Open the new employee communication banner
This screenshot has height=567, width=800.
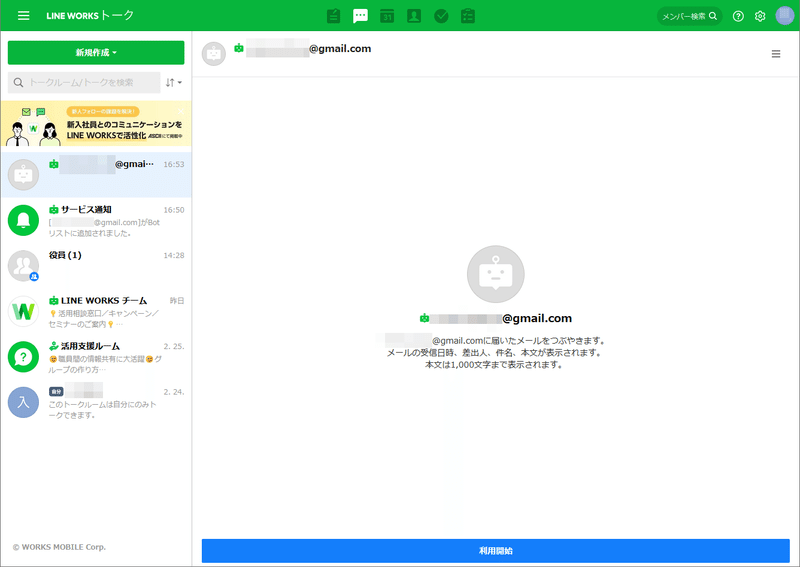point(96,124)
